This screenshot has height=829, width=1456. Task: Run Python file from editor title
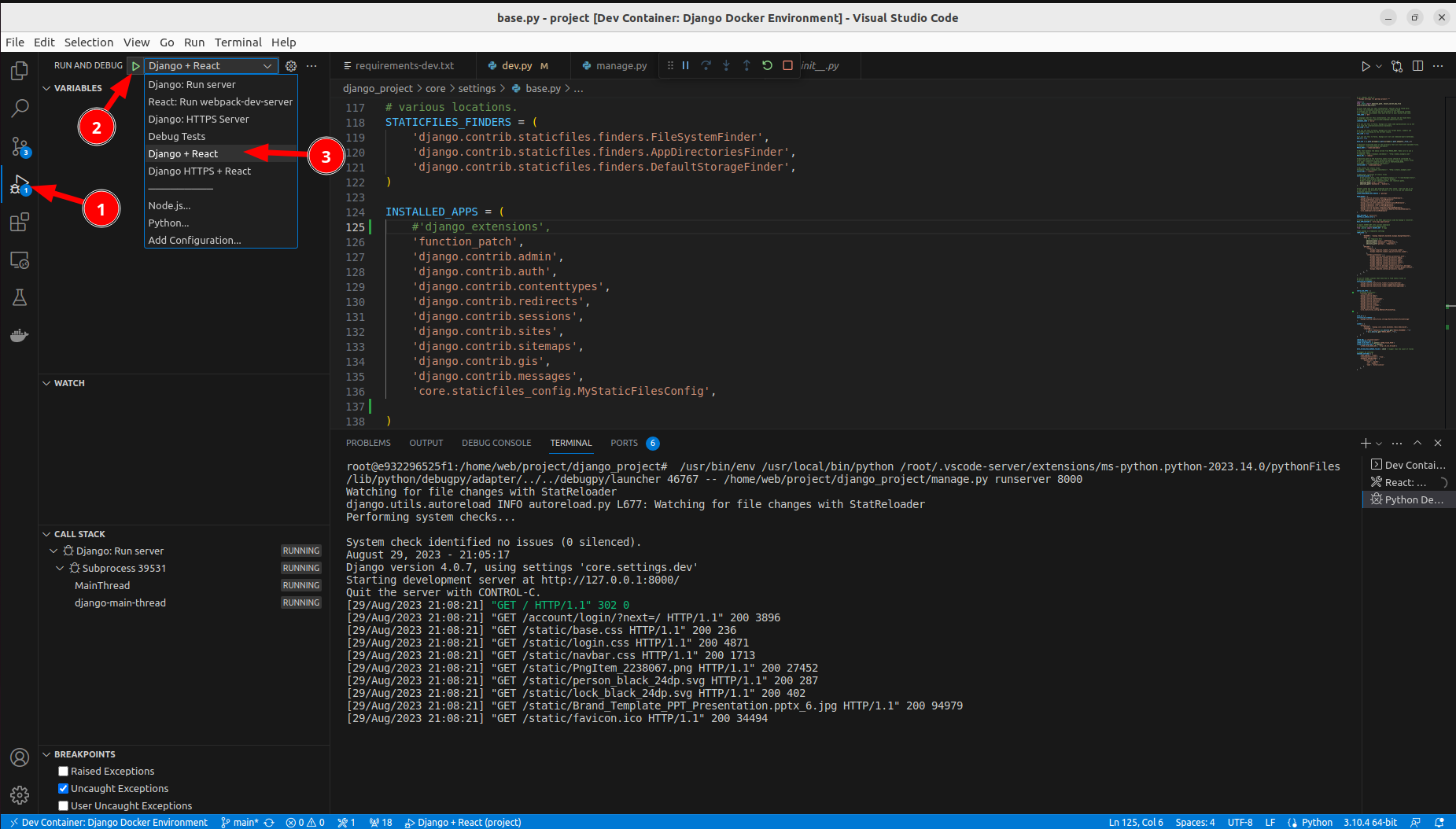click(1366, 66)
